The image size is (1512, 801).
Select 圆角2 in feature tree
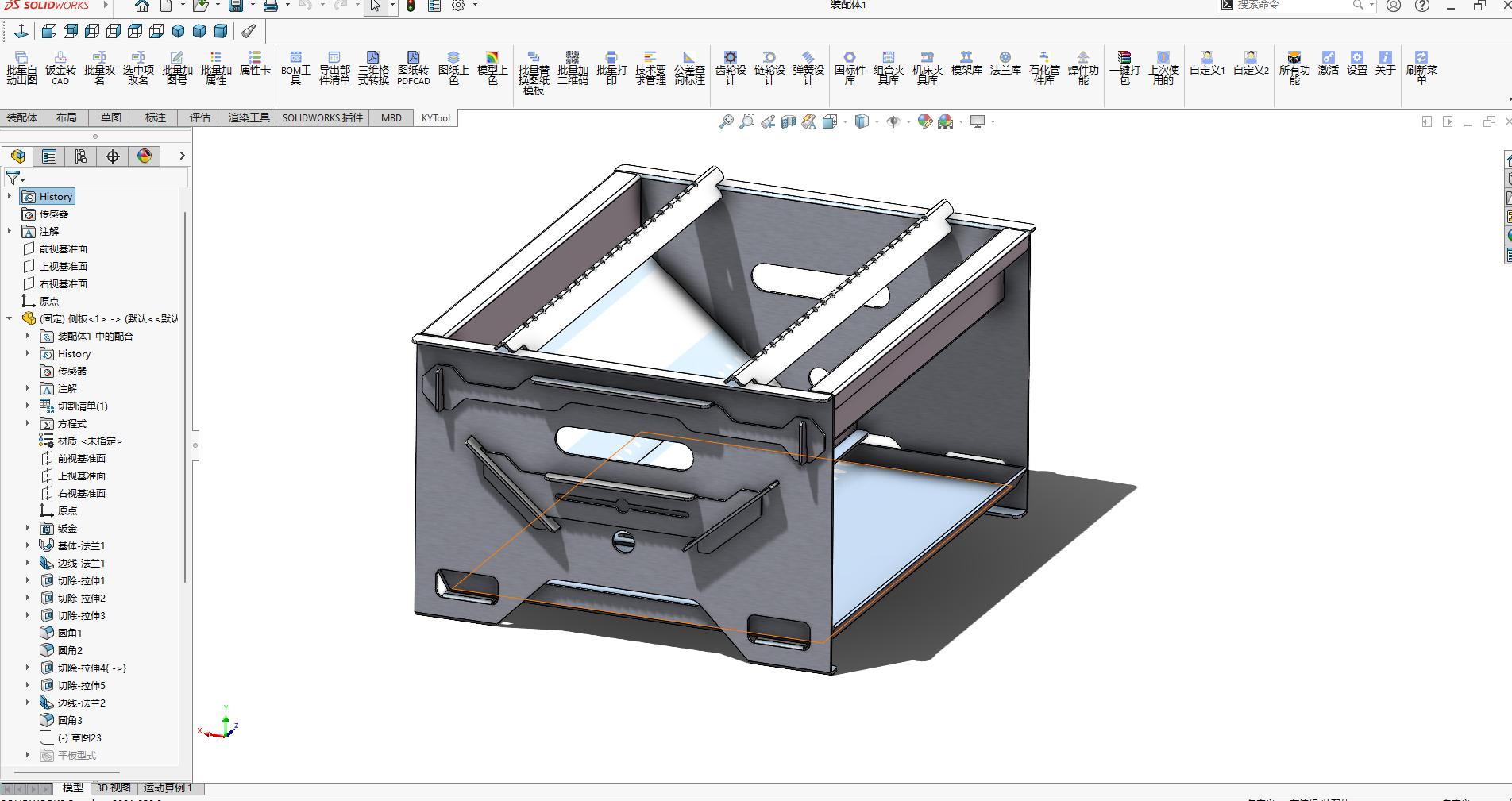(70, 650)
